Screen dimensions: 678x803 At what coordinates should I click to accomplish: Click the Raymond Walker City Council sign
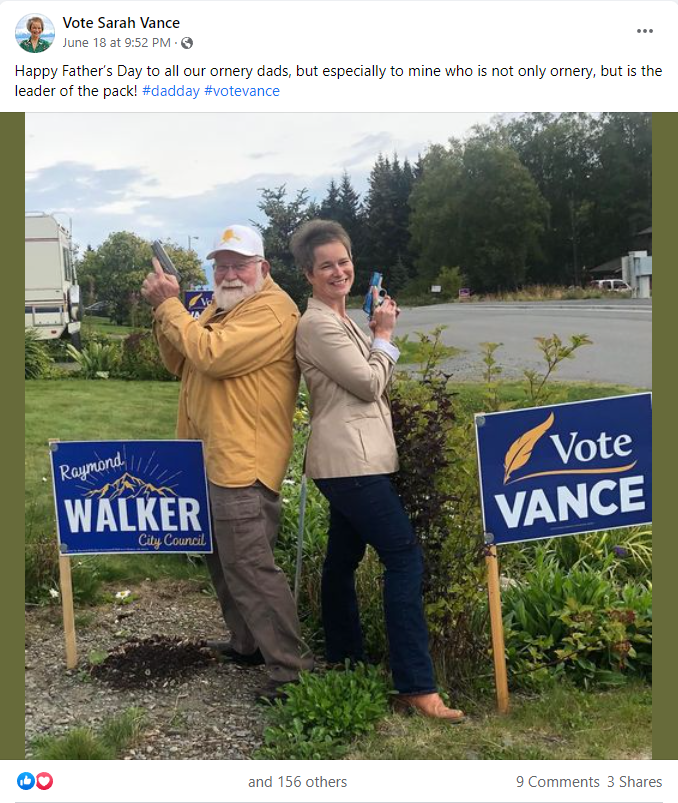click(x=131, y=497)
